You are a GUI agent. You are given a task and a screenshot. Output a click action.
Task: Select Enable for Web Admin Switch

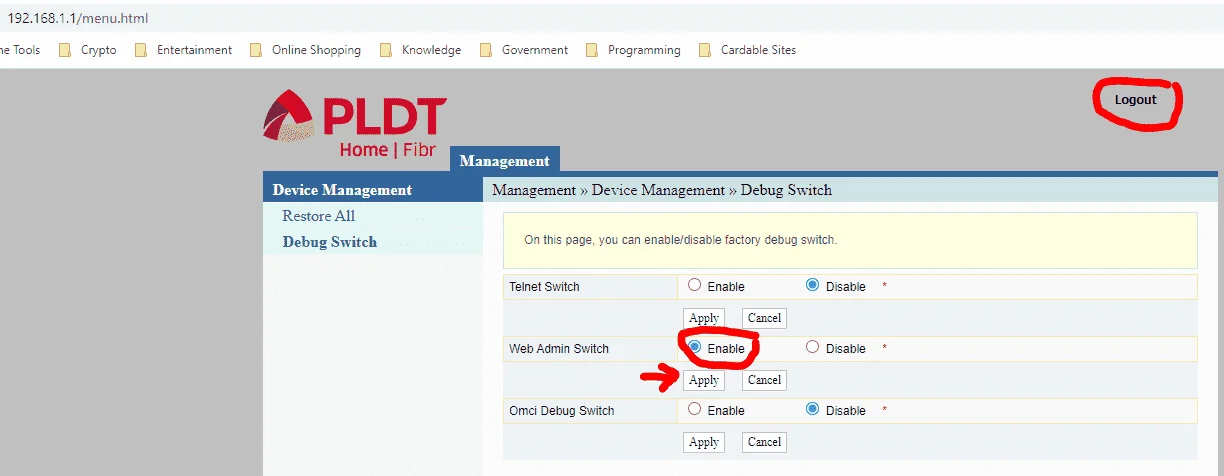coord(695,347)
